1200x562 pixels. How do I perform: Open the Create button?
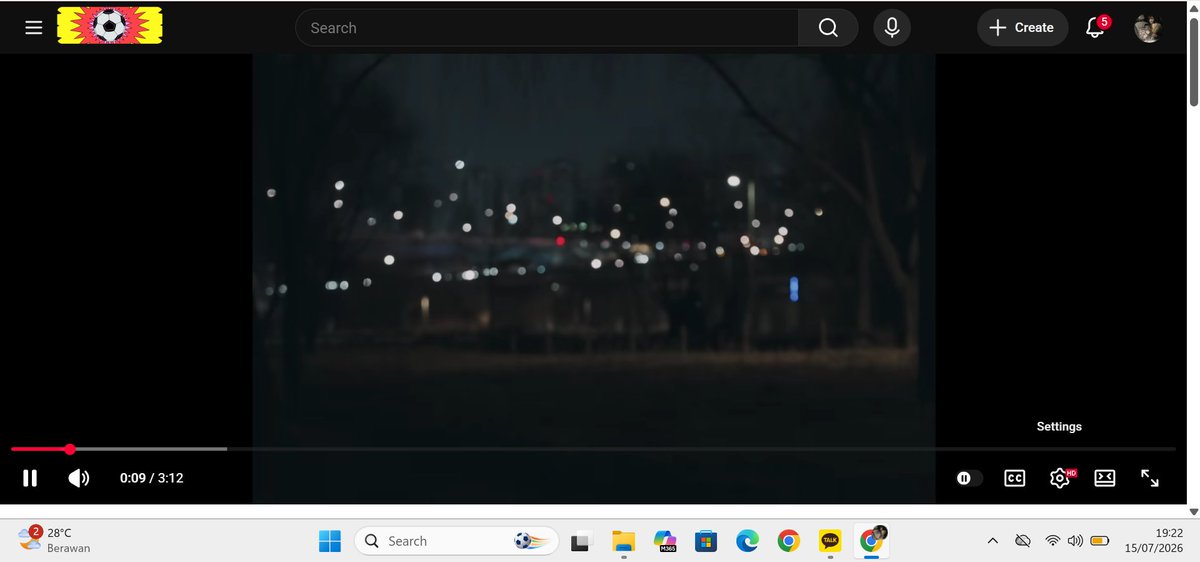1022,28
